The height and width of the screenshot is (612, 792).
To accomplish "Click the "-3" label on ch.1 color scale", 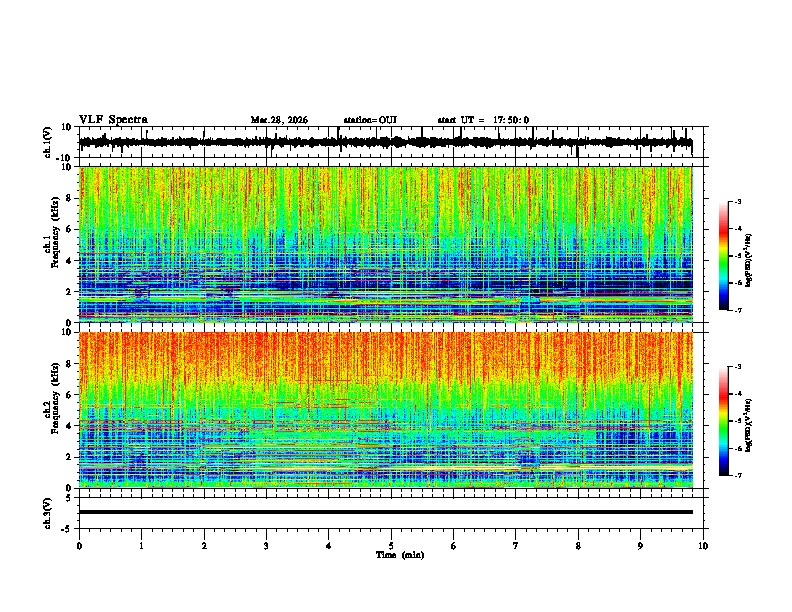I will pyautogui.click(x=737, y=201).
